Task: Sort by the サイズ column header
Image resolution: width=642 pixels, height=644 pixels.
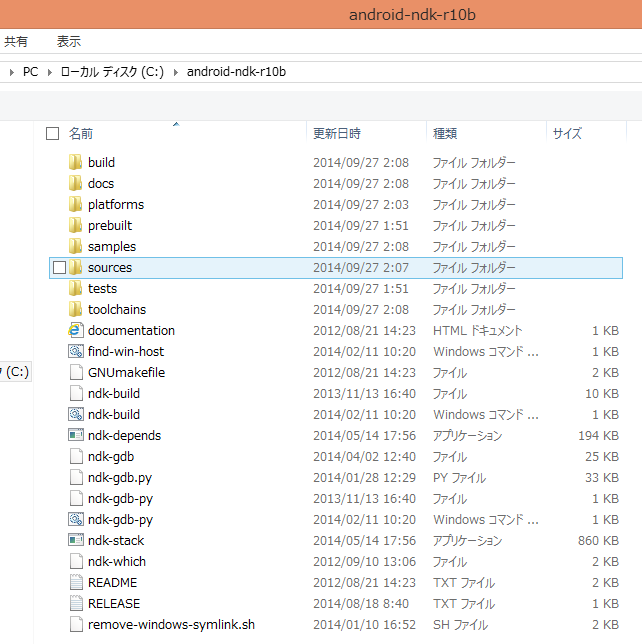Action: (567, 133)
